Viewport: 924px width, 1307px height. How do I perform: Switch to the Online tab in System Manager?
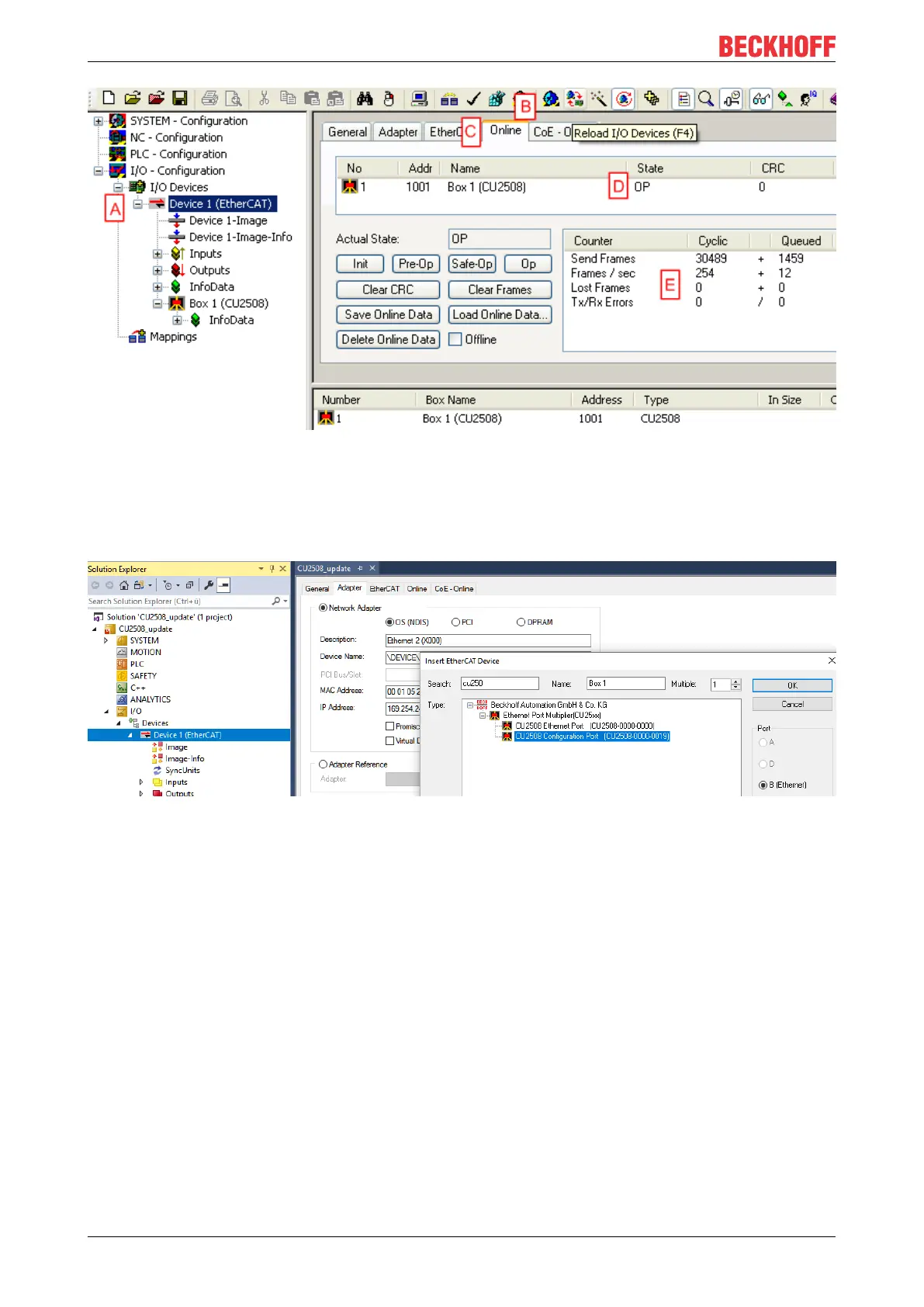point(505,130)
